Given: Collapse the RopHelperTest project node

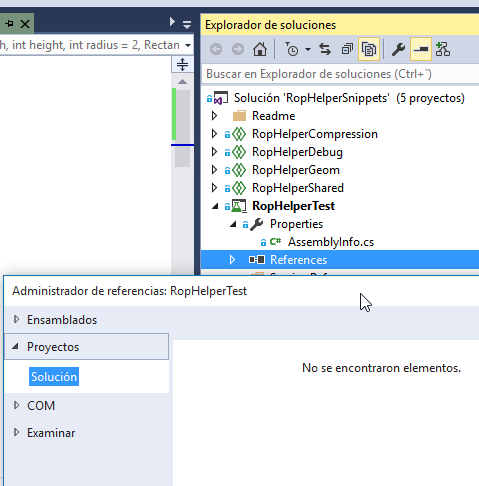Looking at the screenshot, I should coord(215,206).
